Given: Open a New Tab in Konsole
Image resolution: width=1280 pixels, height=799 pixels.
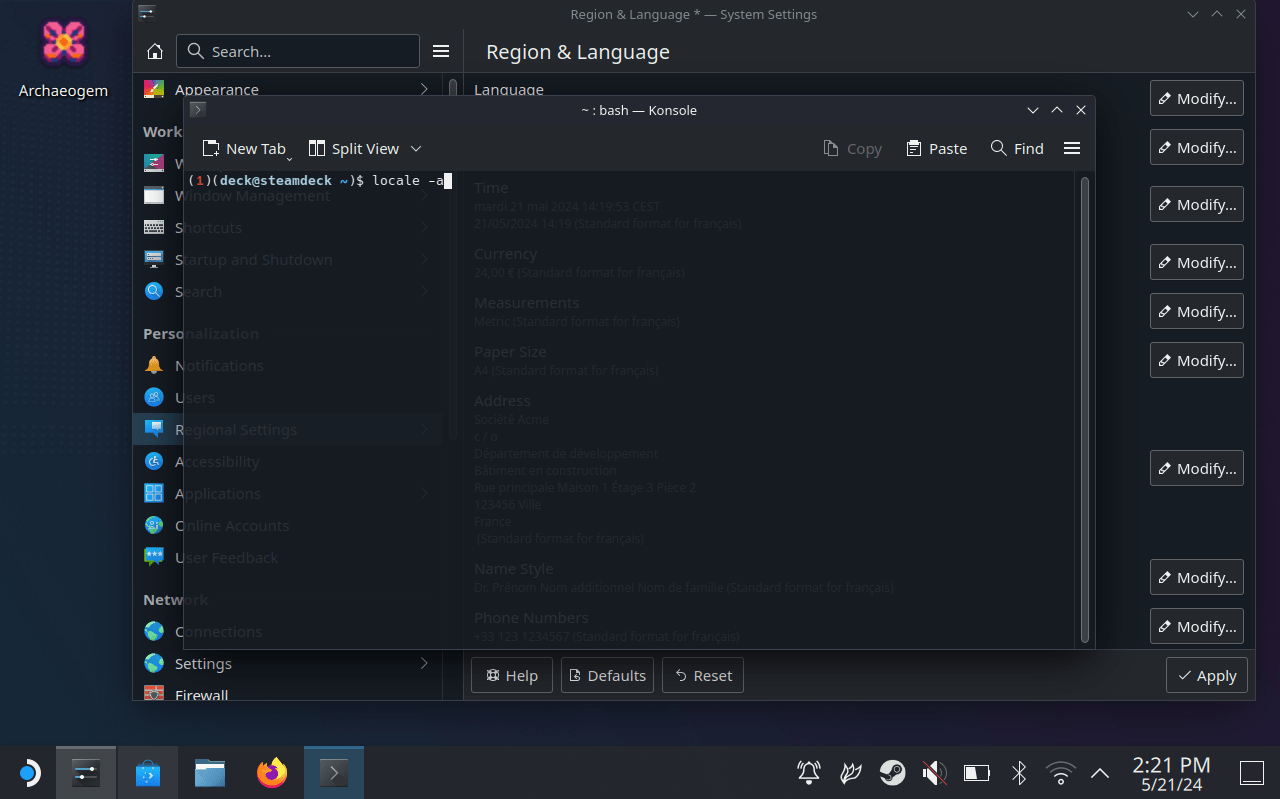Looking at the screenshot, I should click(243, 148).
